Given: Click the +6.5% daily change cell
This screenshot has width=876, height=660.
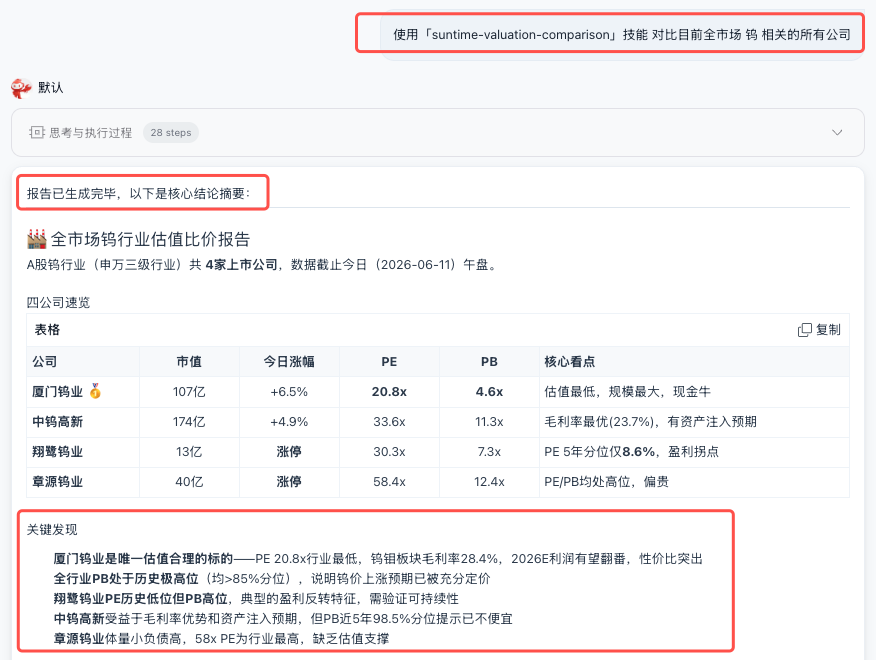Looking at the screenshot, I should (x=289, y=392).
